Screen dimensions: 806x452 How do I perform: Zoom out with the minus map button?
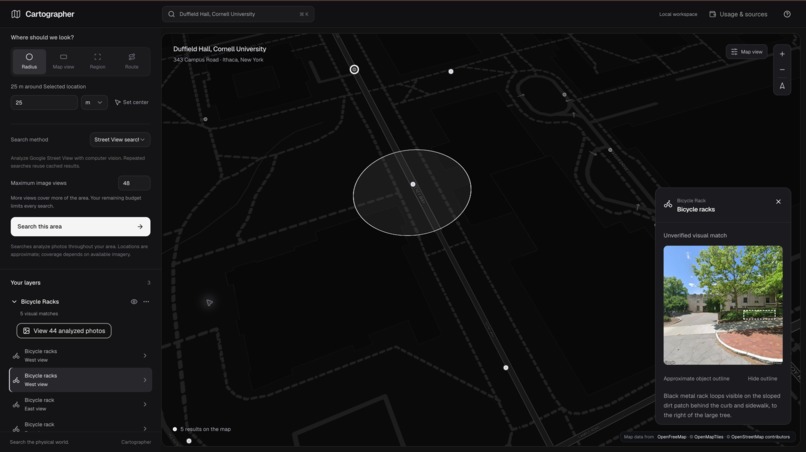point(782,70)
